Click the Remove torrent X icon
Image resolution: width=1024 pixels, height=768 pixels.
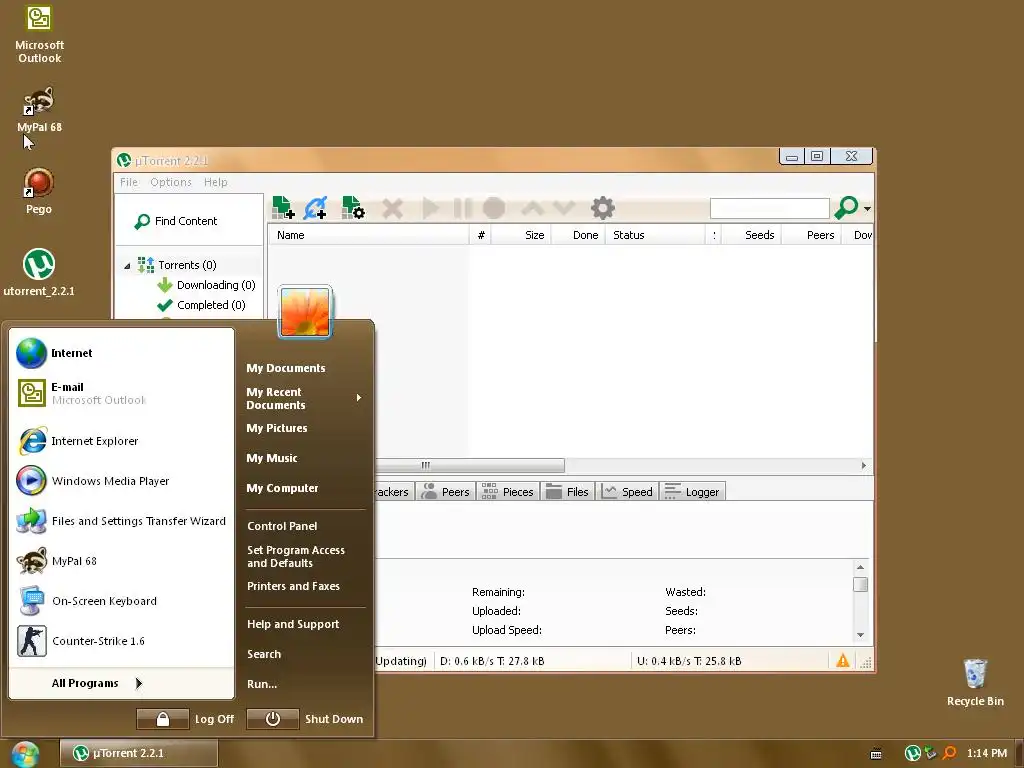392,208
